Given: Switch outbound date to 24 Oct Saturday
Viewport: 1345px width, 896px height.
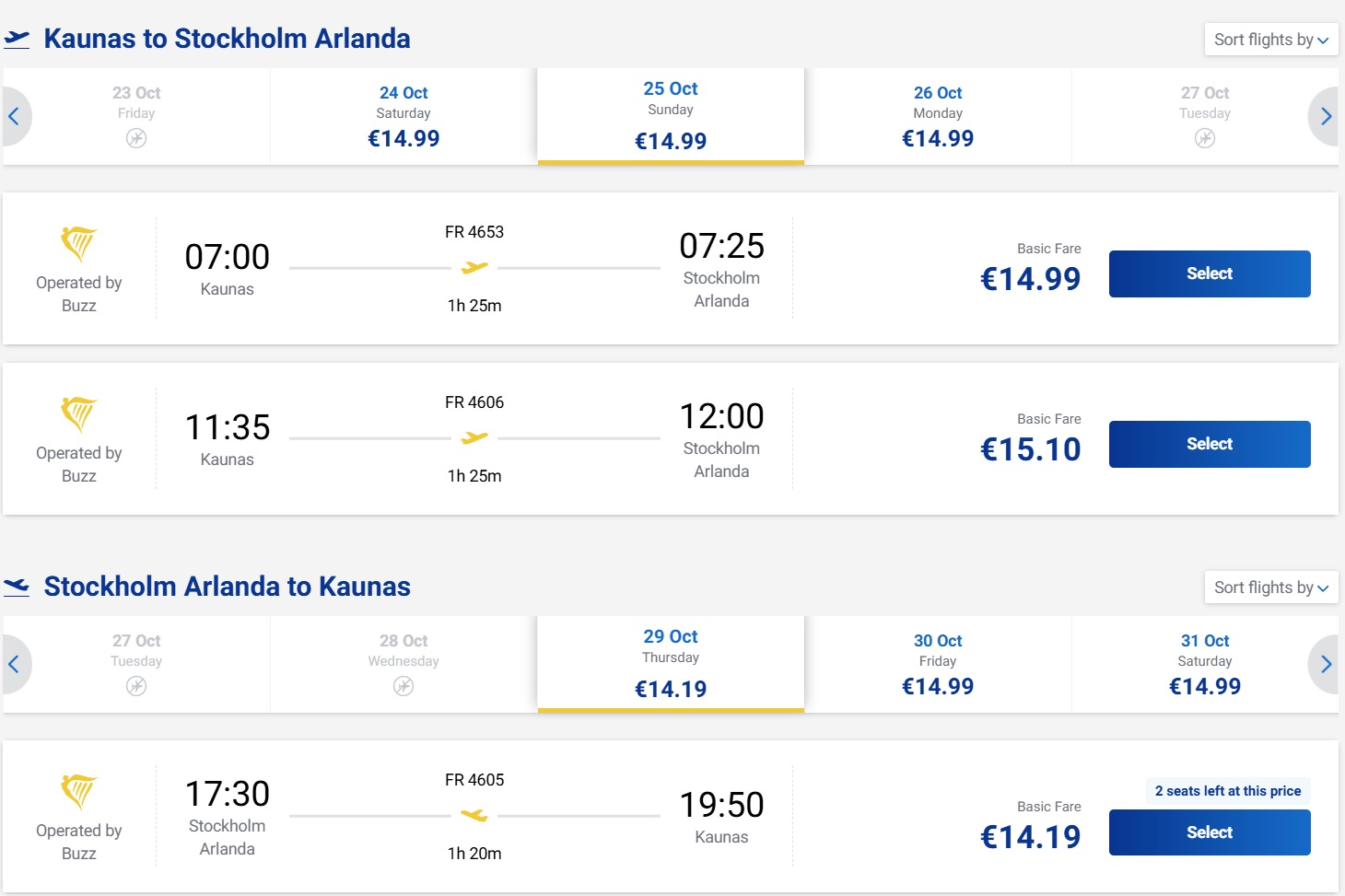Looking at the screenshot, I should [x=403, y=116].
